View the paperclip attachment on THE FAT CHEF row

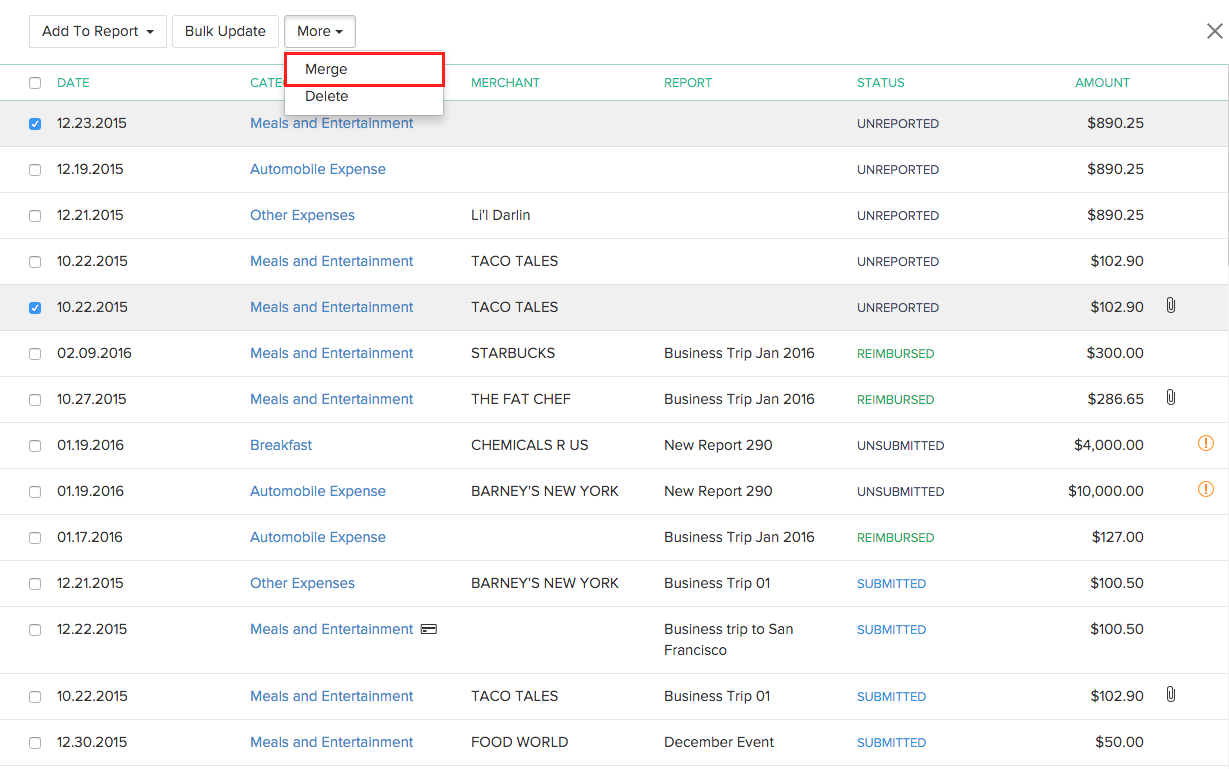tap(1170, 398)
